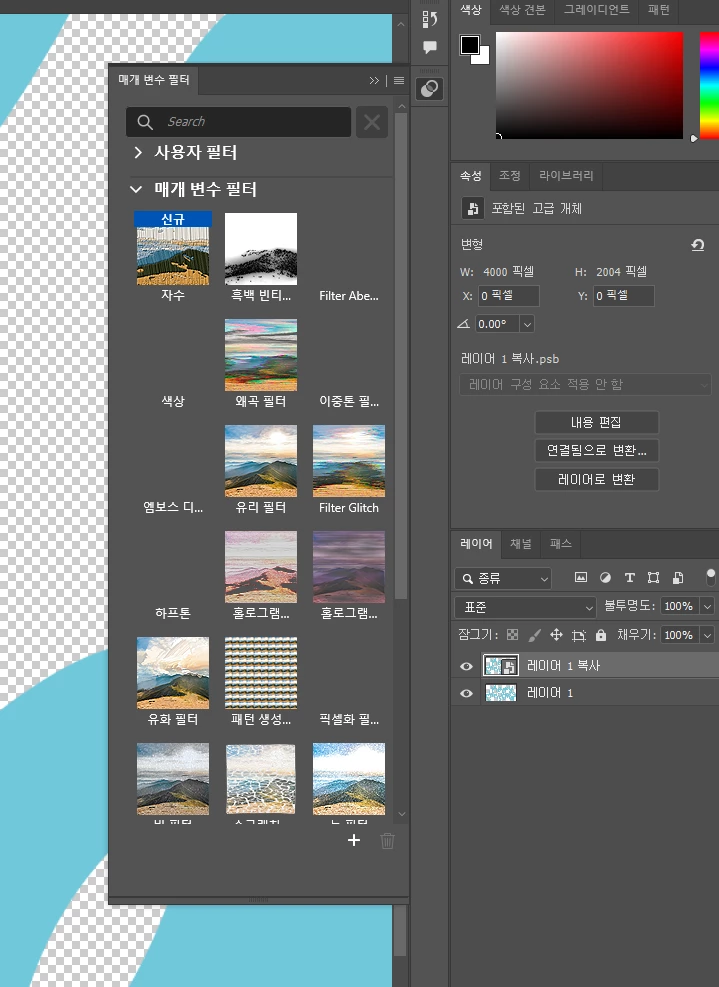Click the artboard auto-nesting lock icon

click(x=579, y=635)
